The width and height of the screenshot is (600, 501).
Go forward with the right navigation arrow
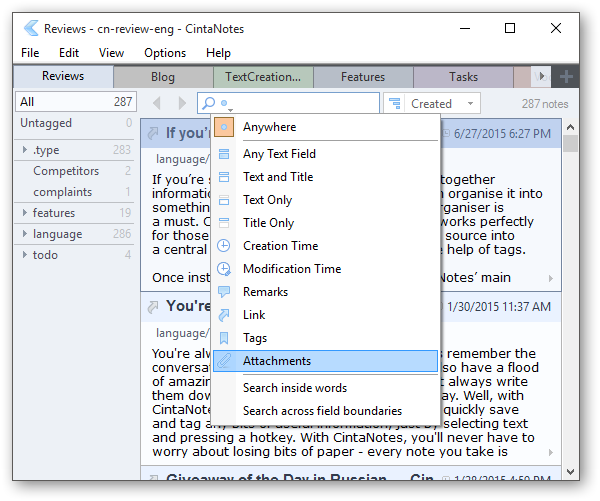tap(182, 103)
